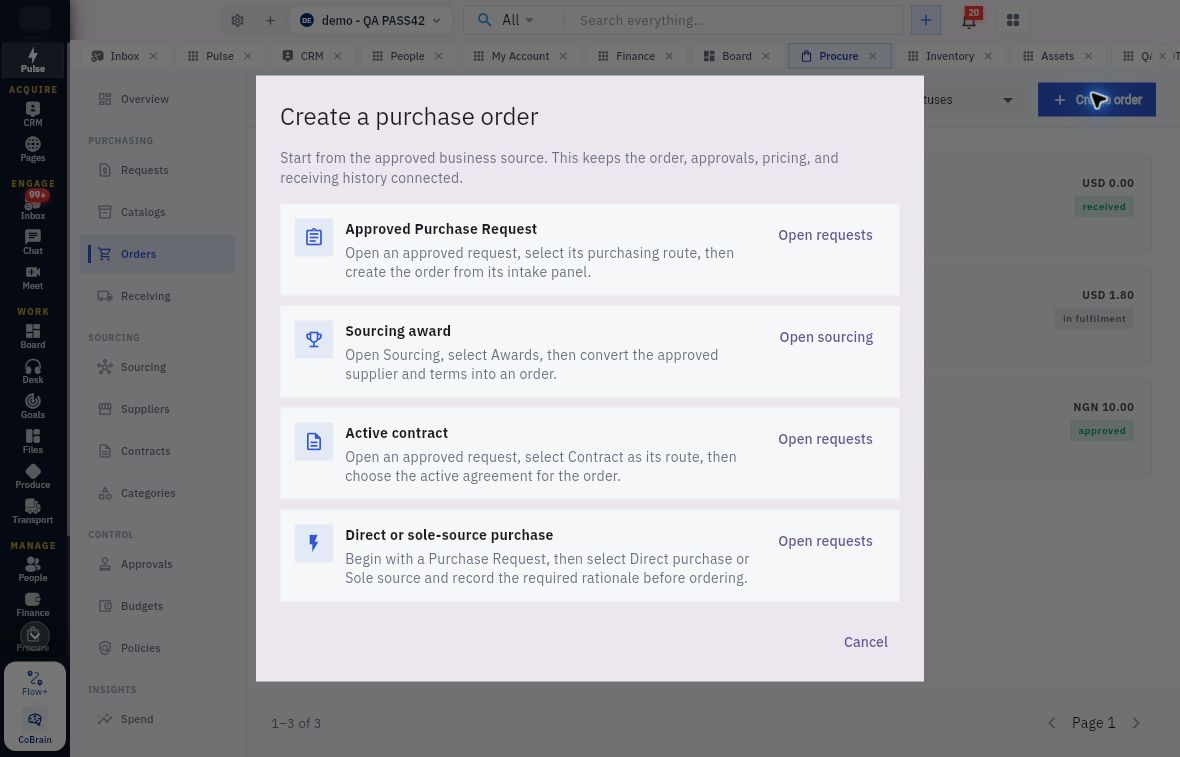Viewport: 1180px width, 757px height.
Task: Click the settings gear icon
Action: click(237, 20)
